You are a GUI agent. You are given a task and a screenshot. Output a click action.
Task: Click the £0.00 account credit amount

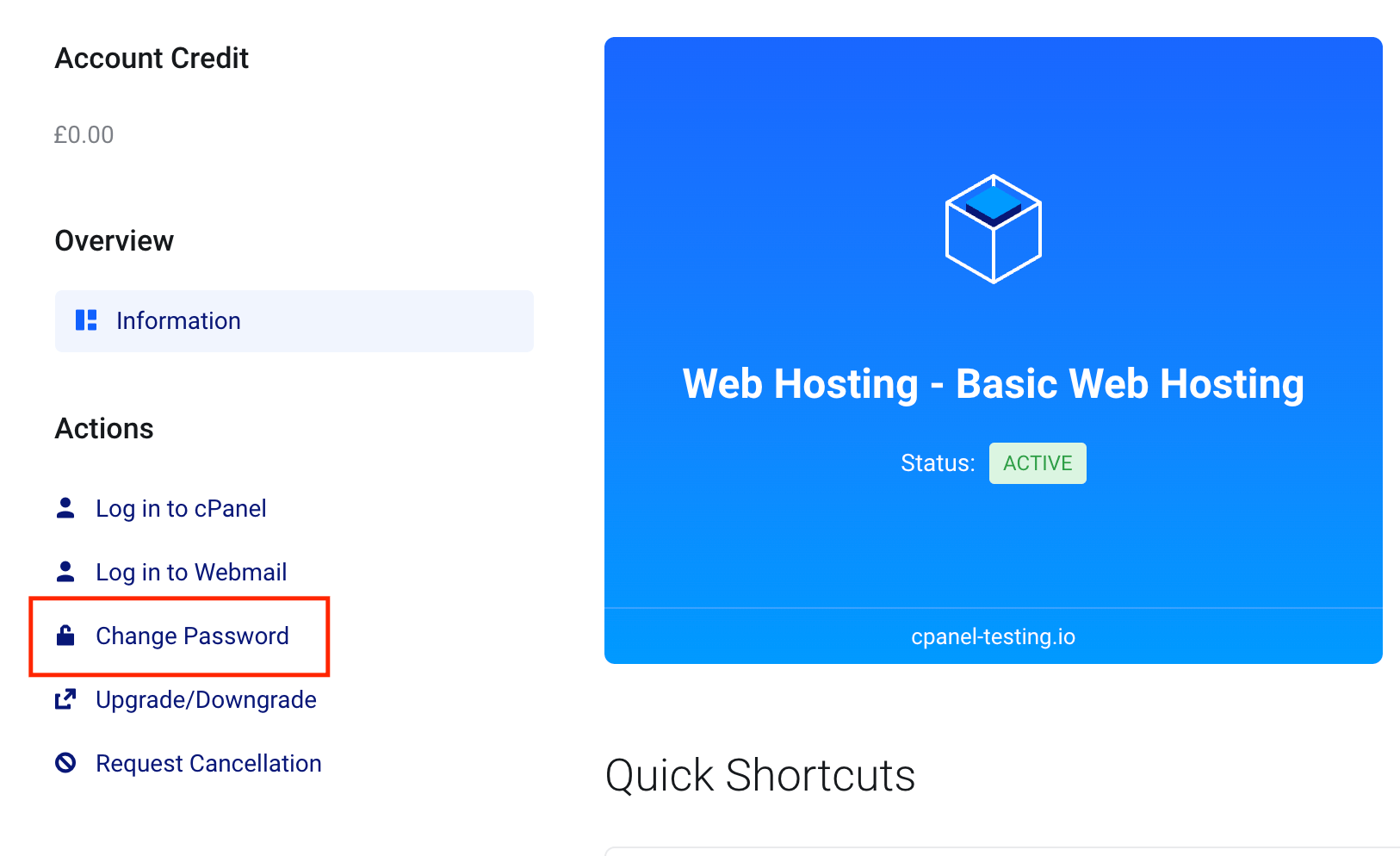[84, 135]
